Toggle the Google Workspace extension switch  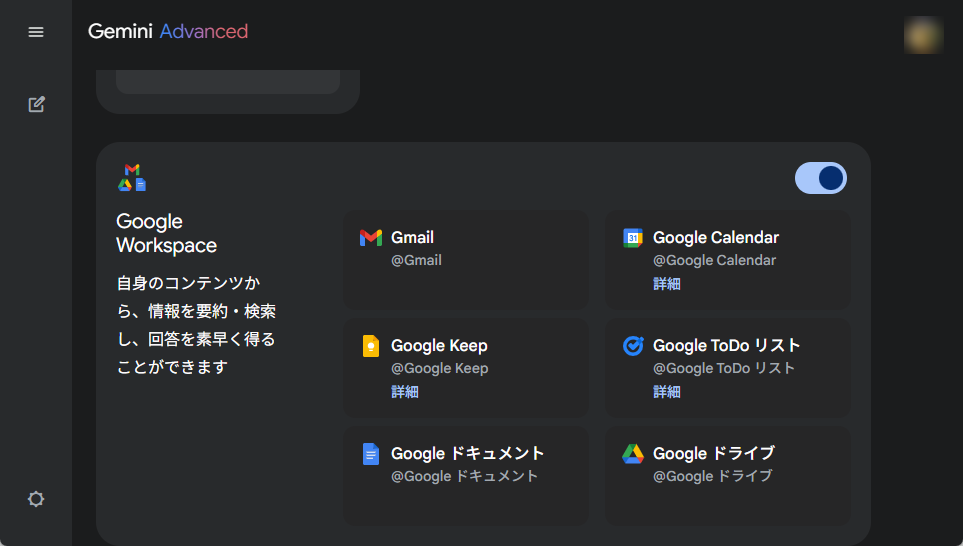coord(821,178)
